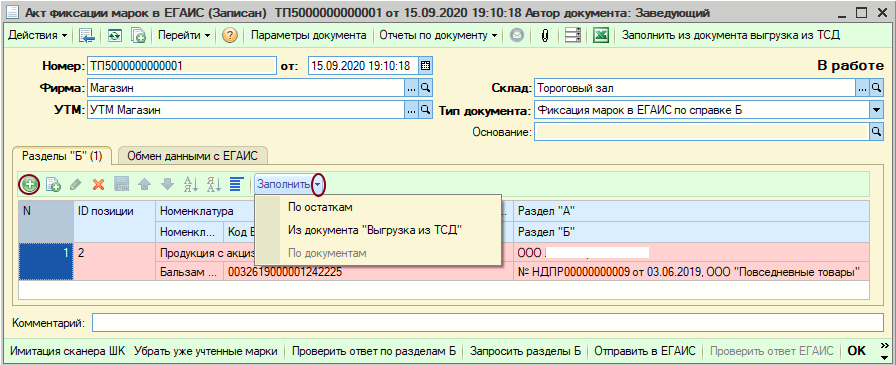Click the paperclip attachment icon

click(x=545, y=35)
